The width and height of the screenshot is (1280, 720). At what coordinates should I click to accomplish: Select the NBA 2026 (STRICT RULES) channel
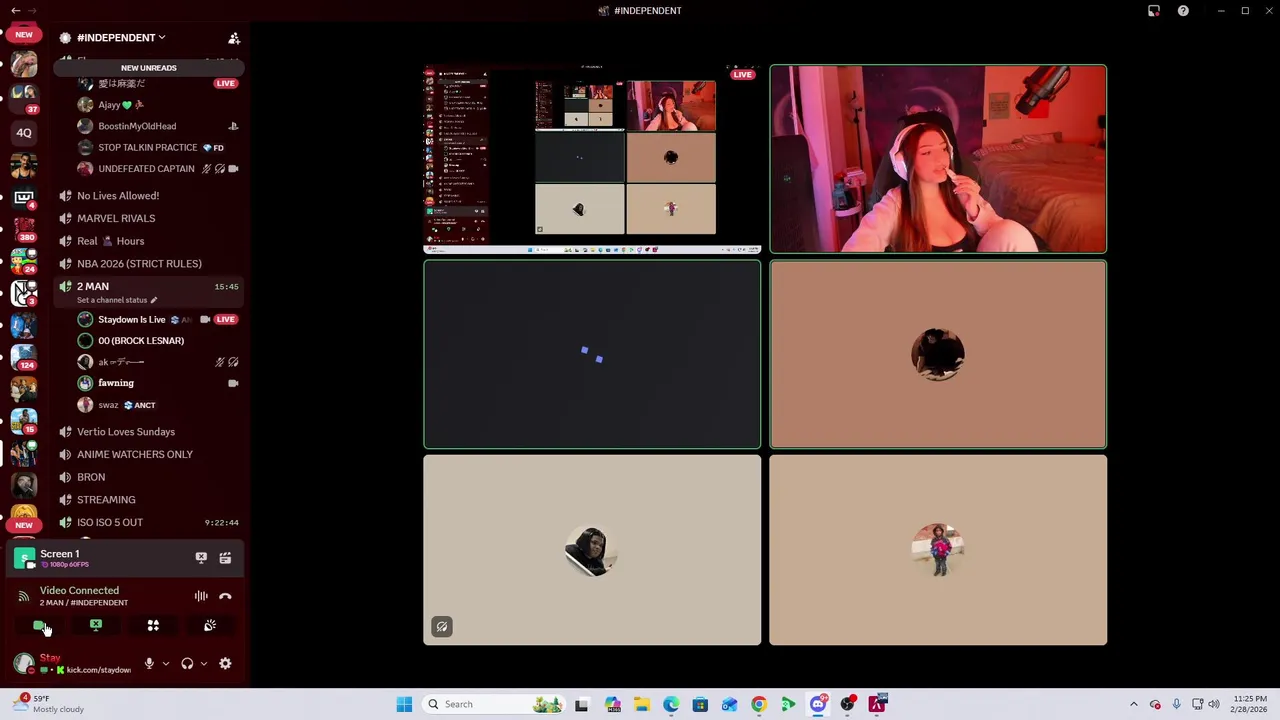[x=139, y=264]
